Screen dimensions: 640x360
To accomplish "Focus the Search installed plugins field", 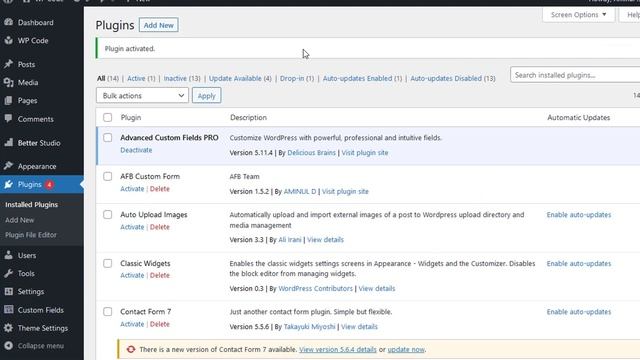I will tap(575, 75).
